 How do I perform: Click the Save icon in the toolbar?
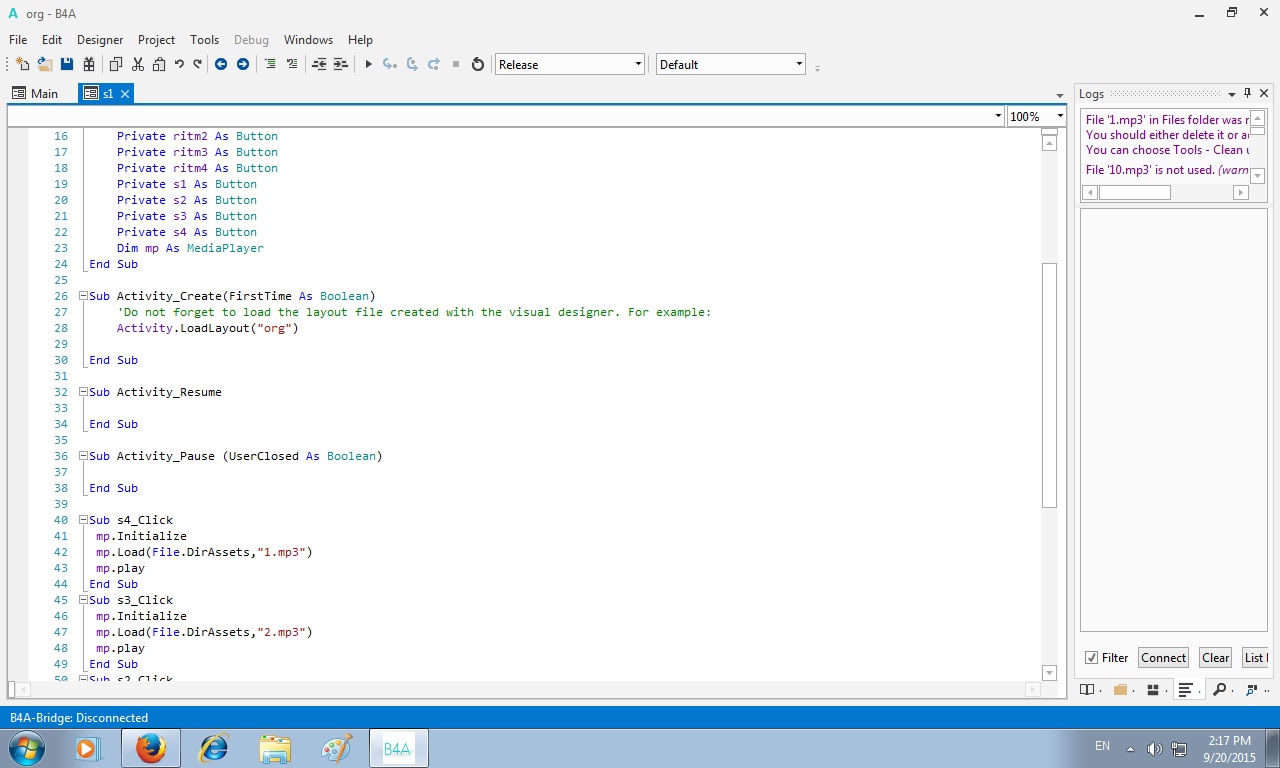67,64
